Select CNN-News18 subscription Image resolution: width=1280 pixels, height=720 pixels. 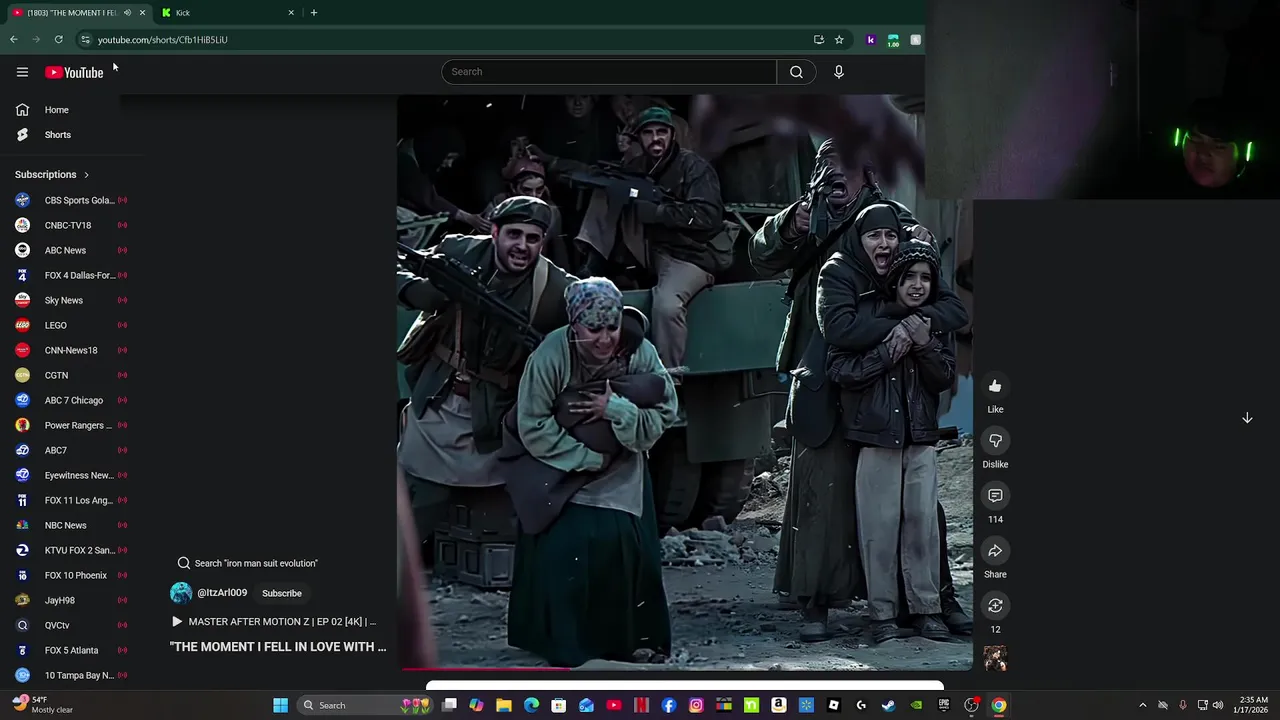click(70, 350)
